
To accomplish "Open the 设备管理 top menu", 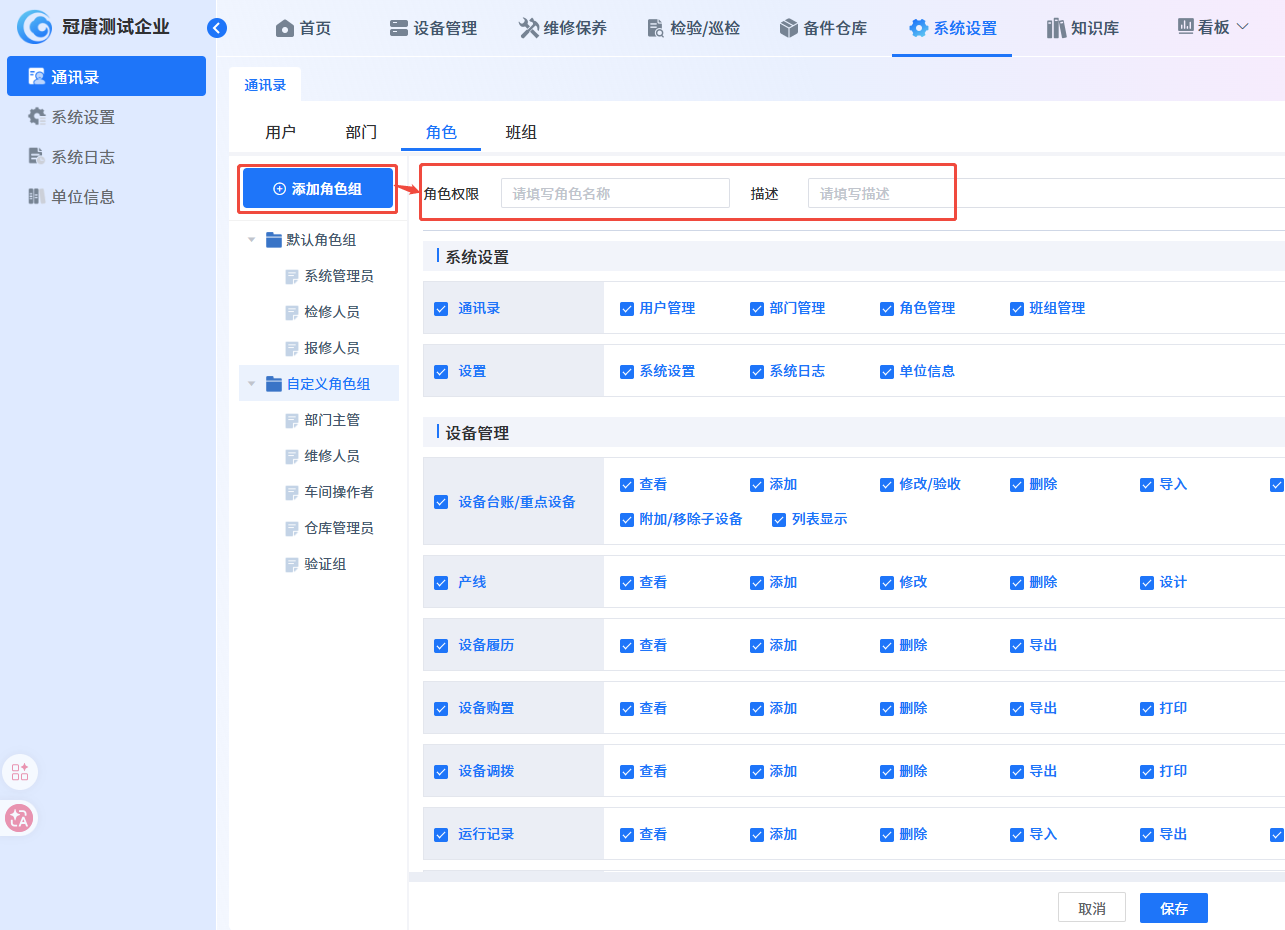I will click(433, 28).
